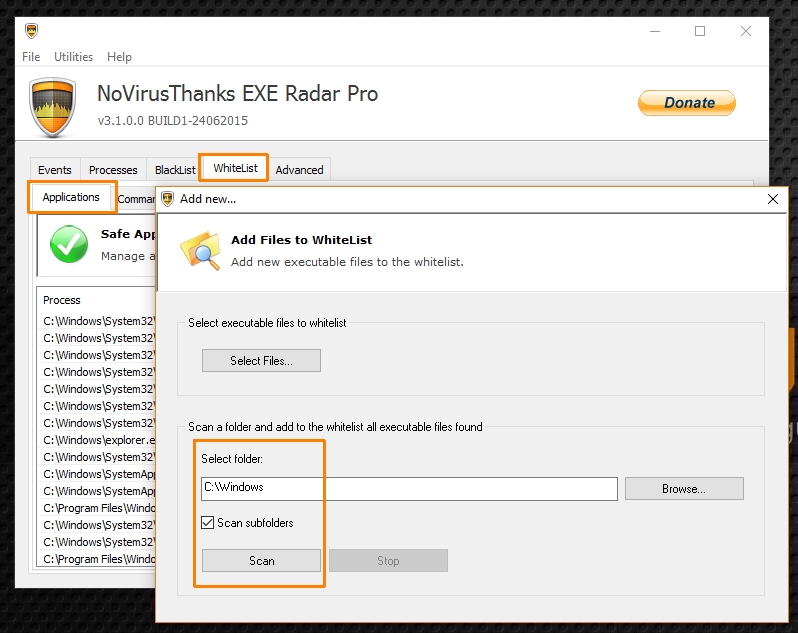
Task: Open the partially hidden Command sub-tab
Action: pos(135,199)
